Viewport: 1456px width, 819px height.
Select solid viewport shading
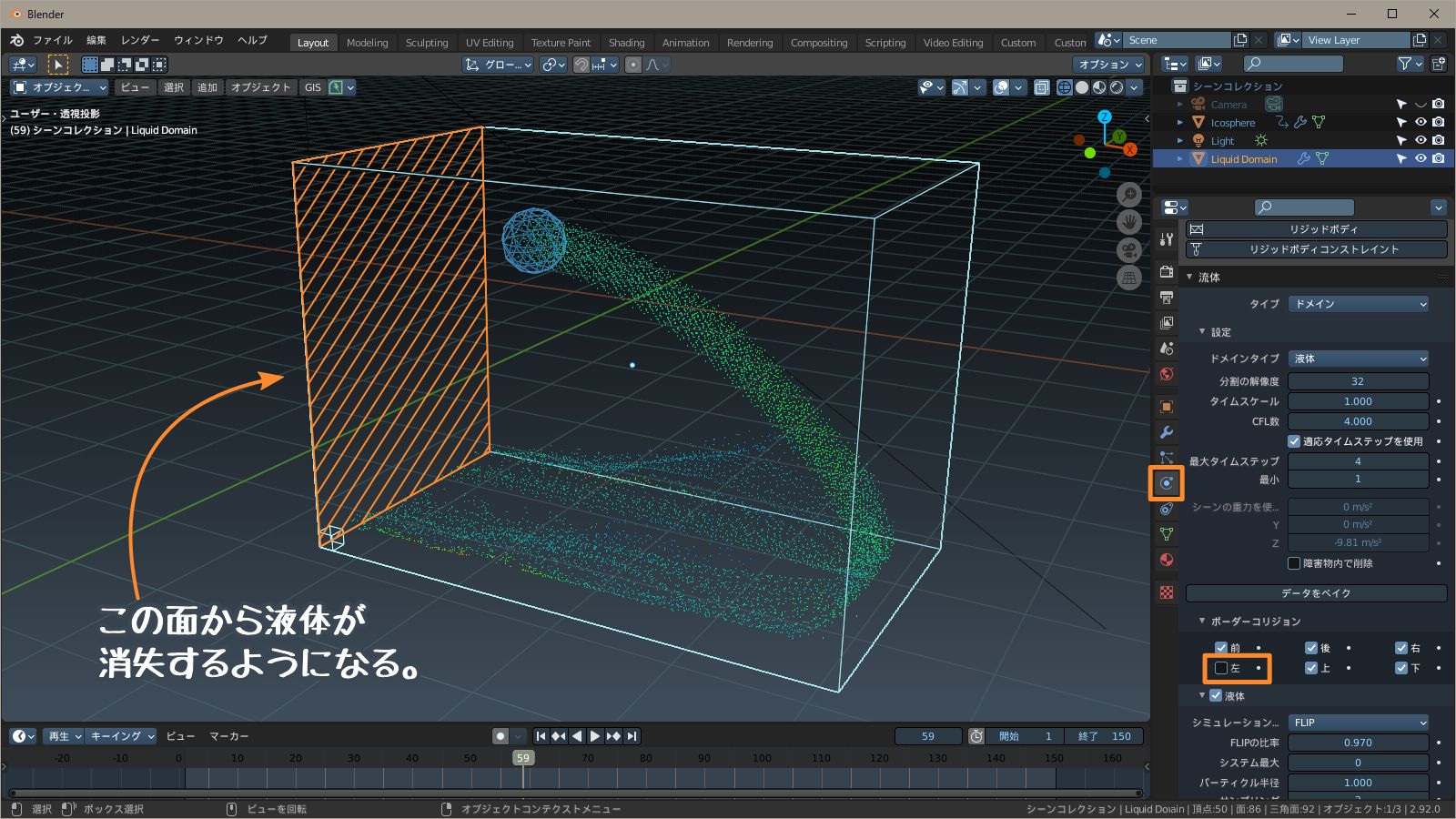coord(1081,87)
